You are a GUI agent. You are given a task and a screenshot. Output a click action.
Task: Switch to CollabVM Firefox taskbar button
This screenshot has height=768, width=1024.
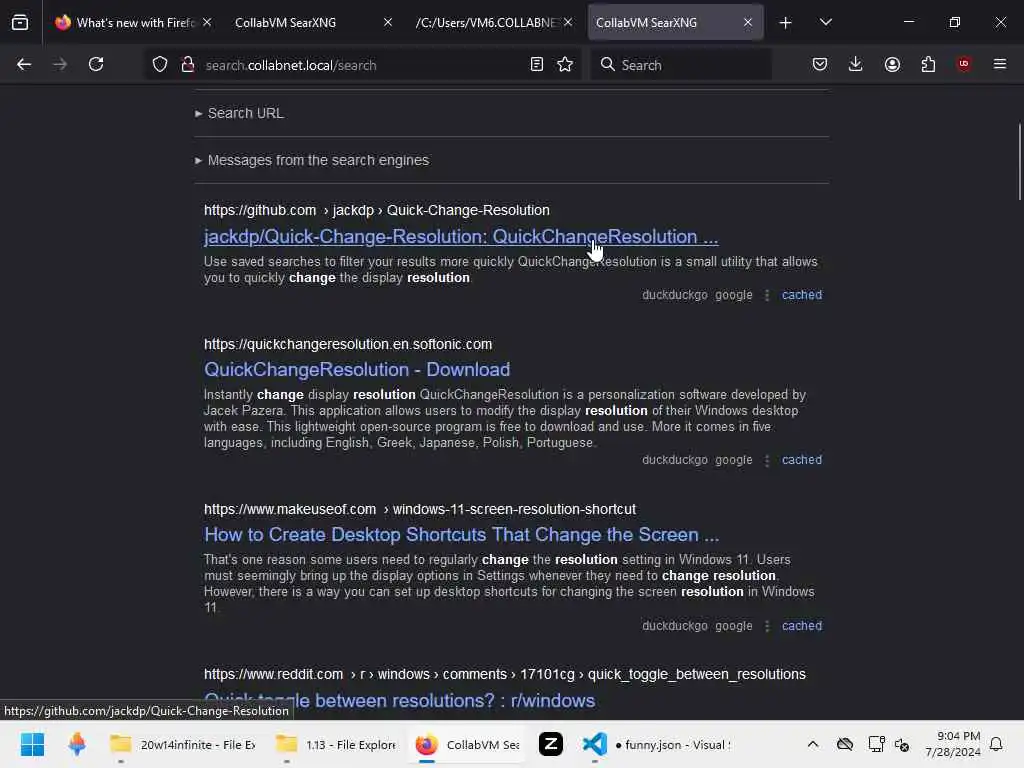click(x=467, y=744)
